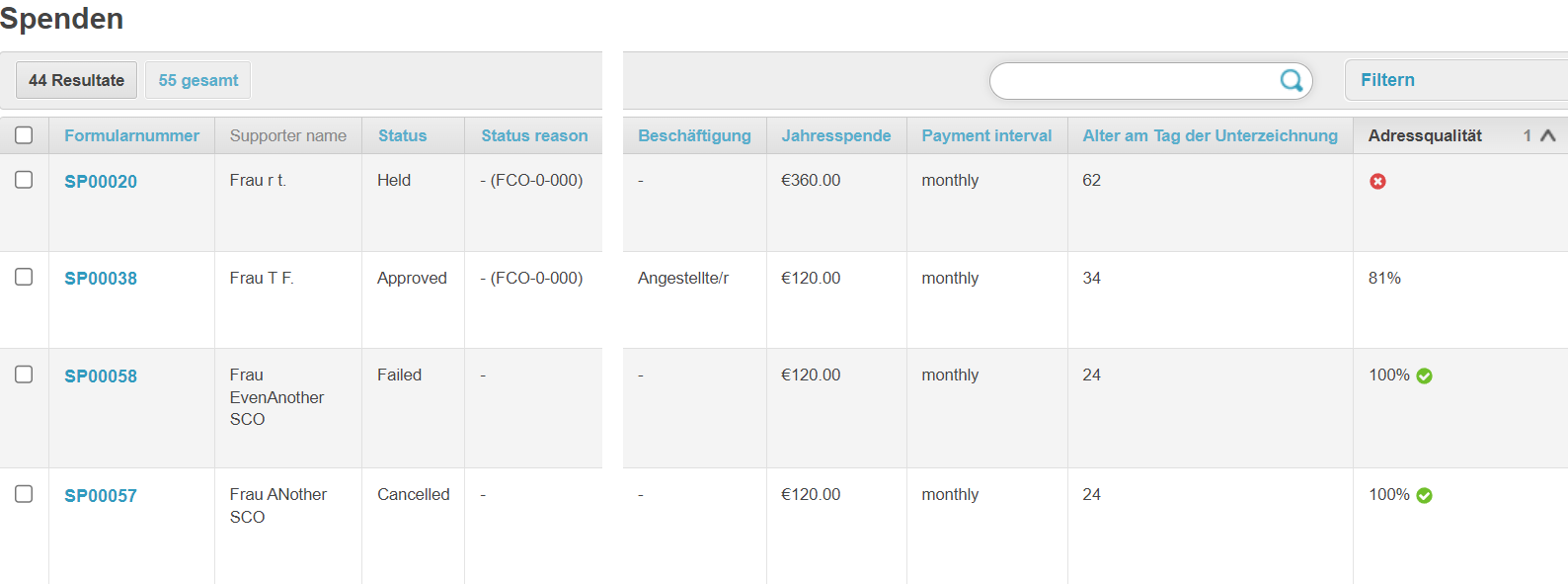Image resolution: width=1568 pixels, height=584 pixels.
Task: Open donation SP00057
Action: 101,496
